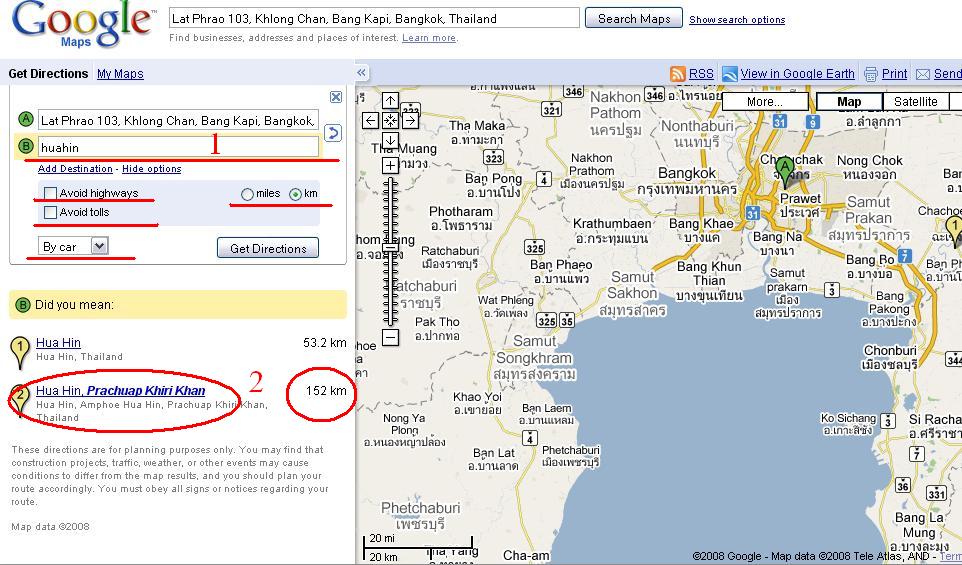The width and height of the screenshot is (962, 565).
Task: Click the Get Directions button
Action: (268, 248)
